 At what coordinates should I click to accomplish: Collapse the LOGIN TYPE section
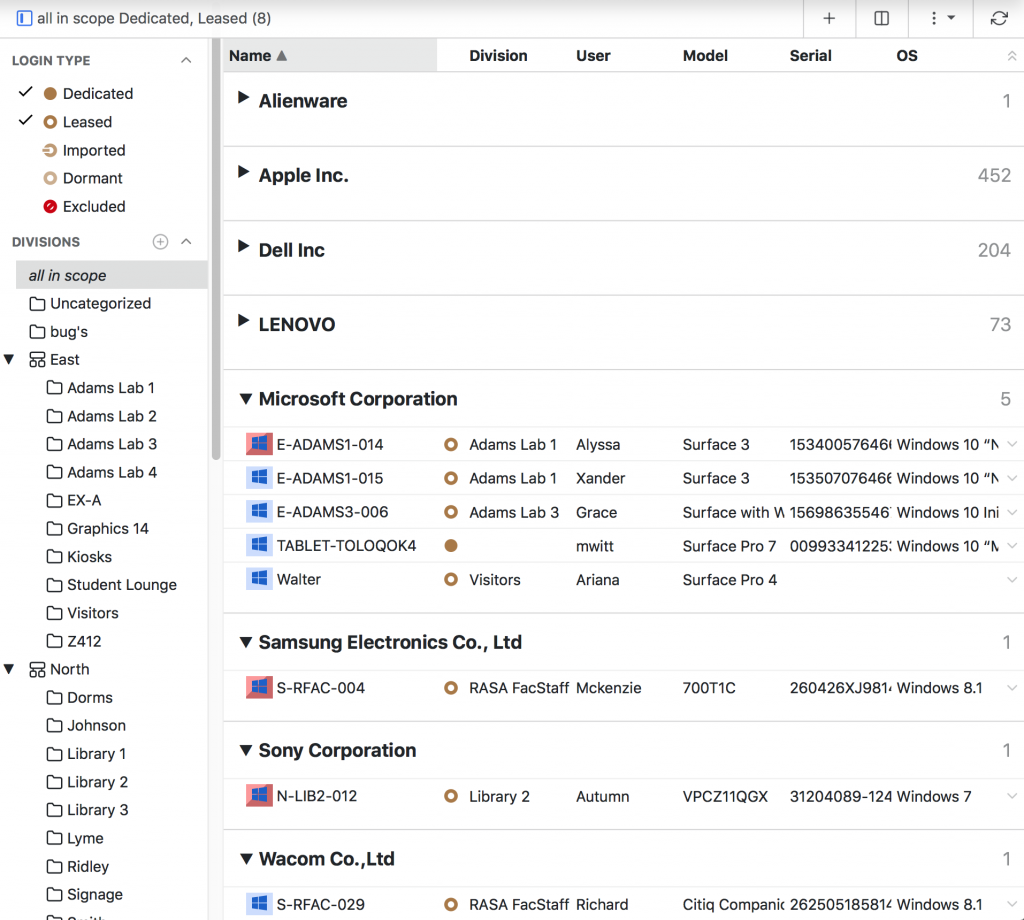(186, 60)
